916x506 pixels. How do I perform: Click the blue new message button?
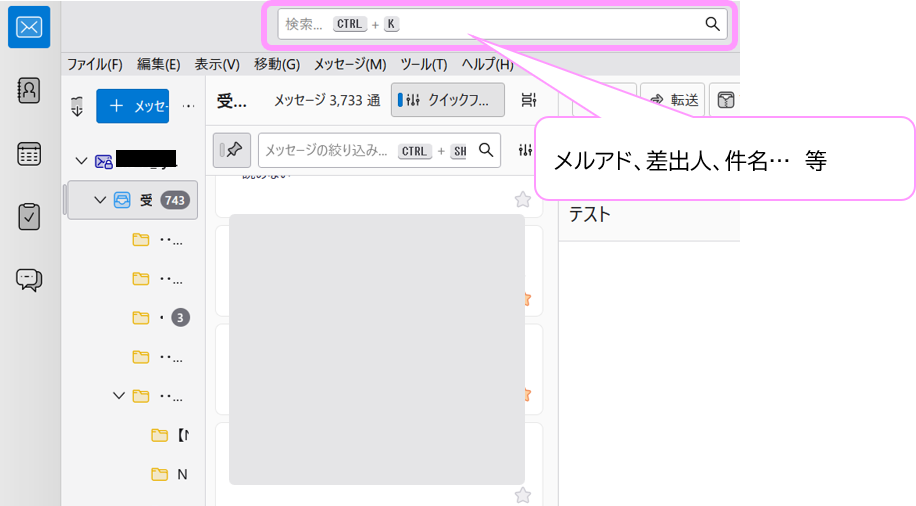coord(132,106)
